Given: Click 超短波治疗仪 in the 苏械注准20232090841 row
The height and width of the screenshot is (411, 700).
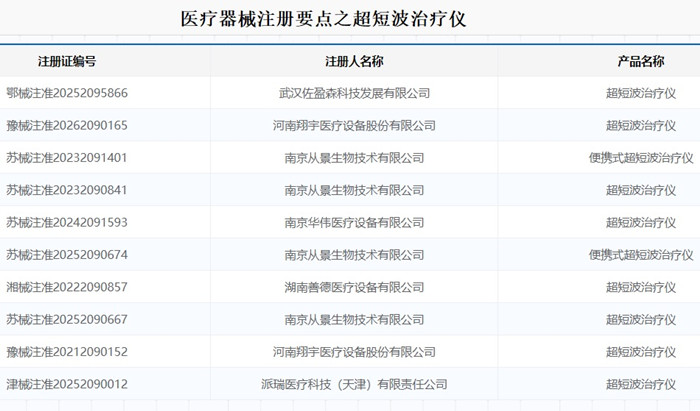Looking at the screenshot, I should point(641,190).
